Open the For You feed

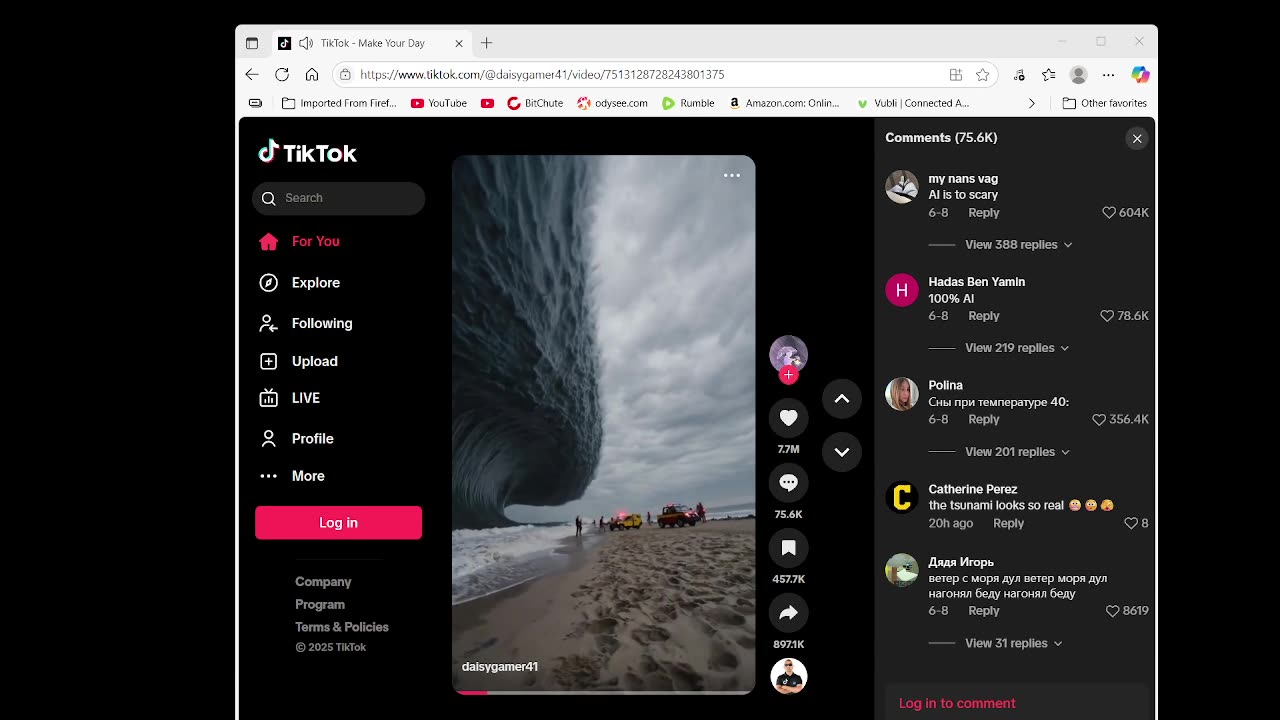299,241
